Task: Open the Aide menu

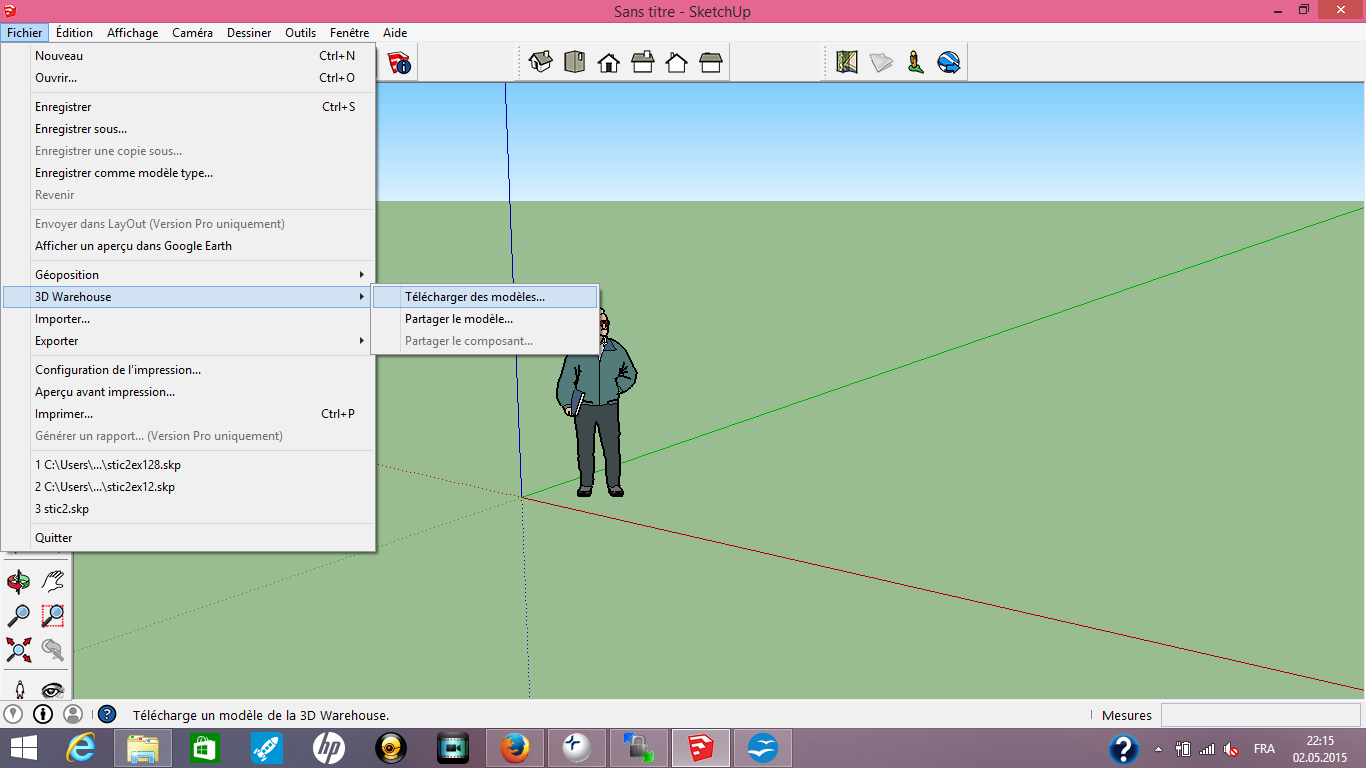Action: tap(395, 33)
